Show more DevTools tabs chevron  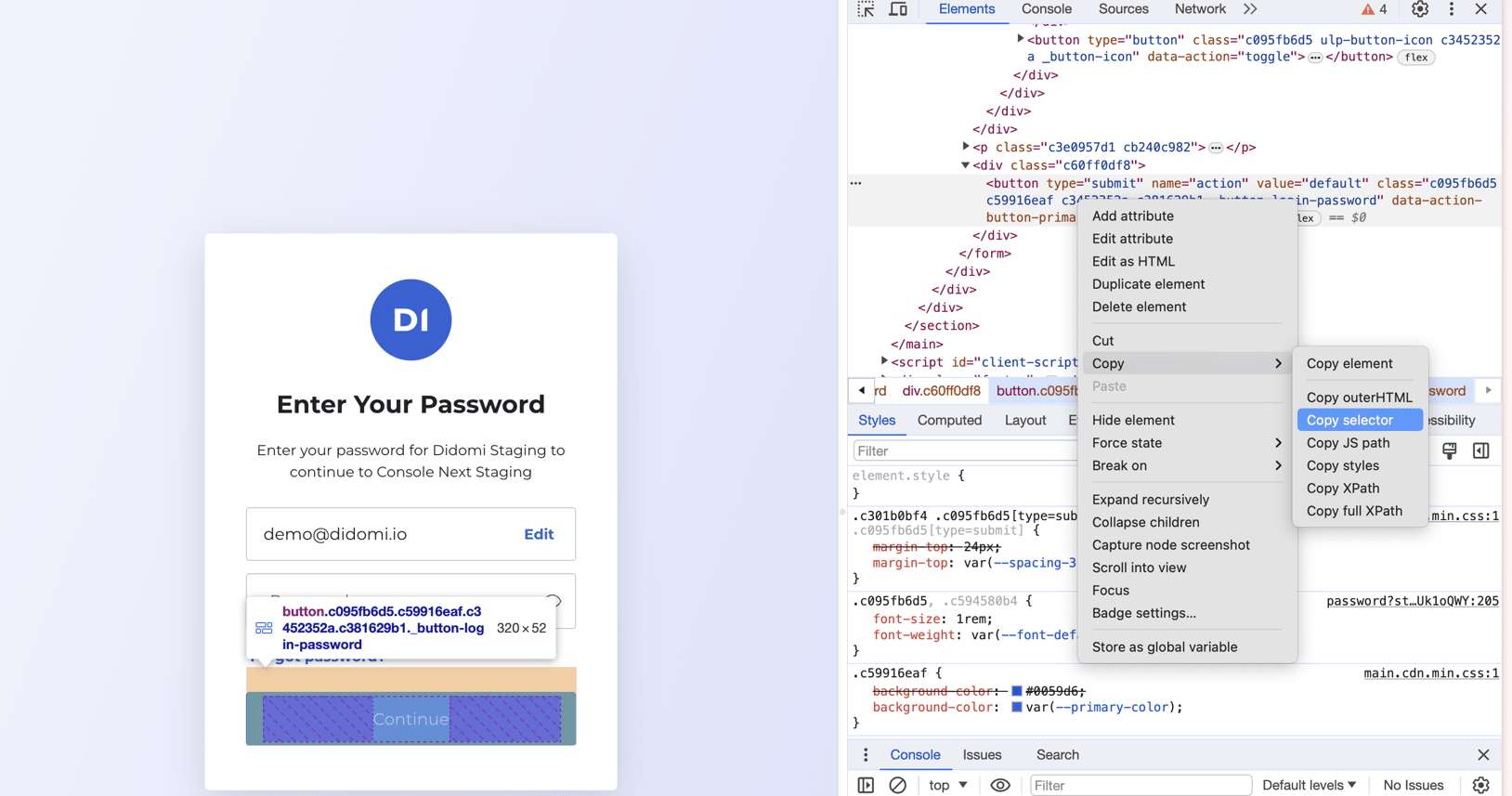1250,9
